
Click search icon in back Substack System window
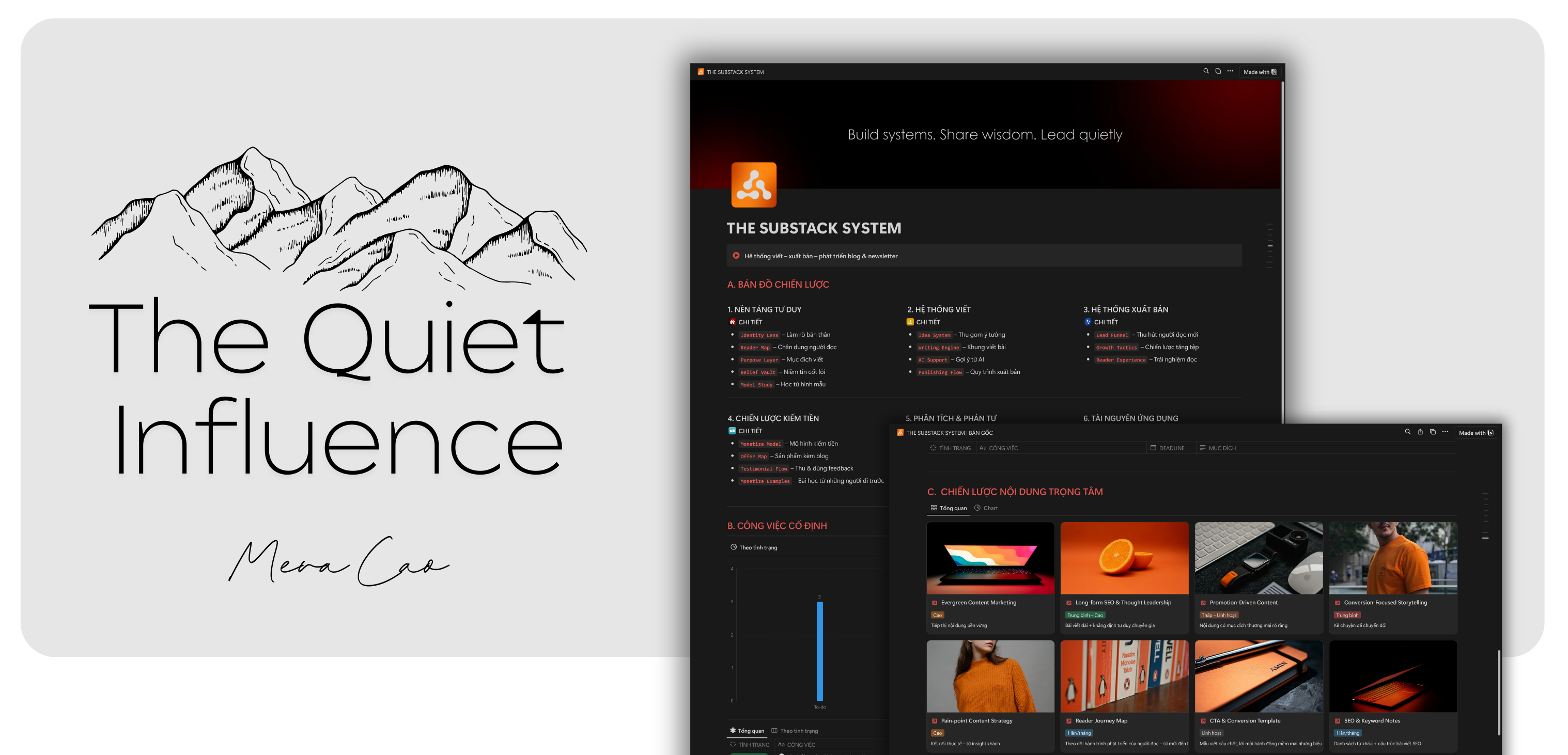coord(1206,71)
